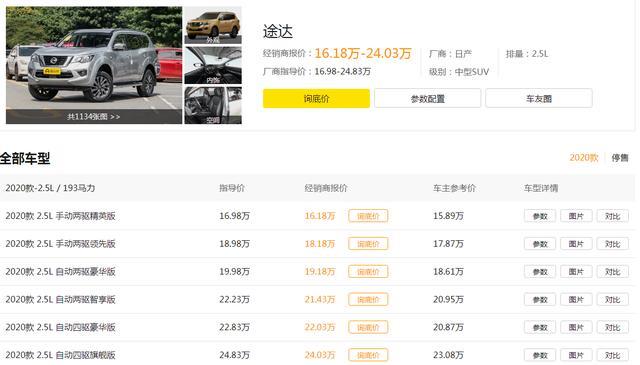The width and height of the screenshot is (640, 365).
Task: Open model 2020款 2.5L 自动四驱旗舰版
Action: coord(60,354)
